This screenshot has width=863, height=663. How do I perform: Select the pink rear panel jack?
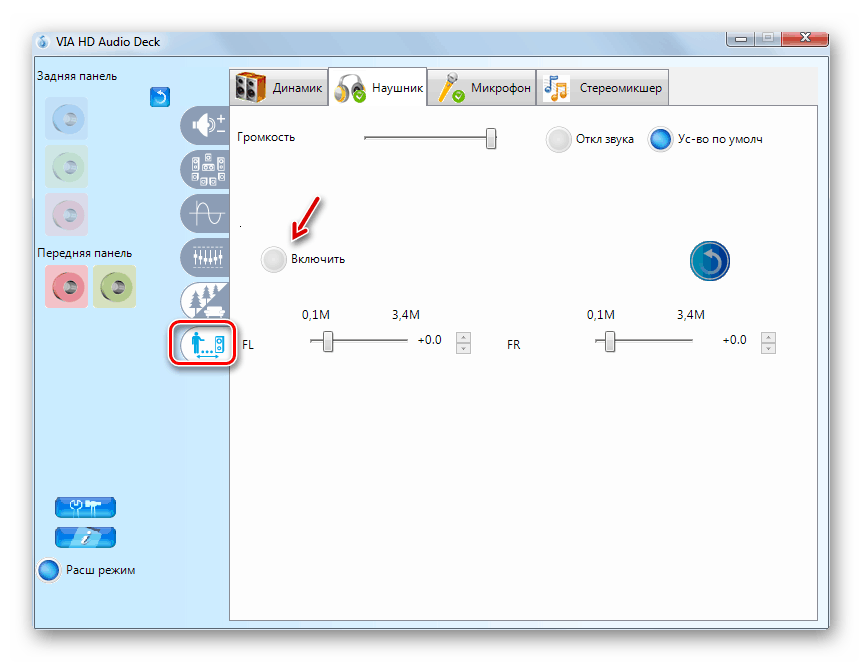tap(67, 215)
